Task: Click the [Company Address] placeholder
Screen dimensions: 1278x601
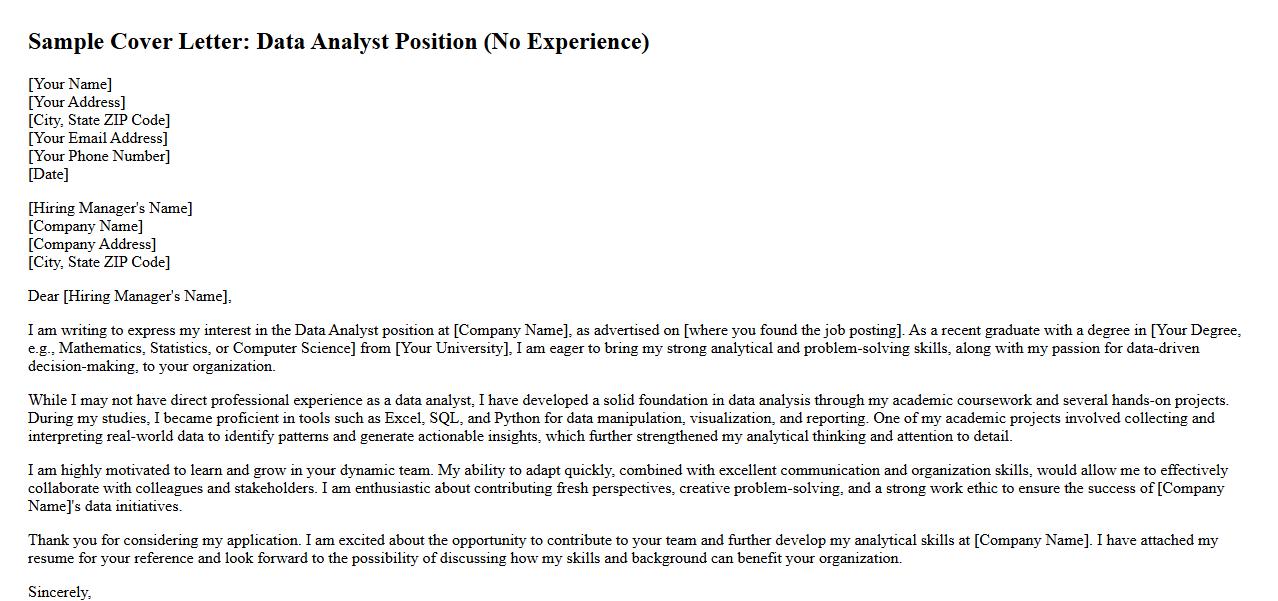Action: (92, 244)
